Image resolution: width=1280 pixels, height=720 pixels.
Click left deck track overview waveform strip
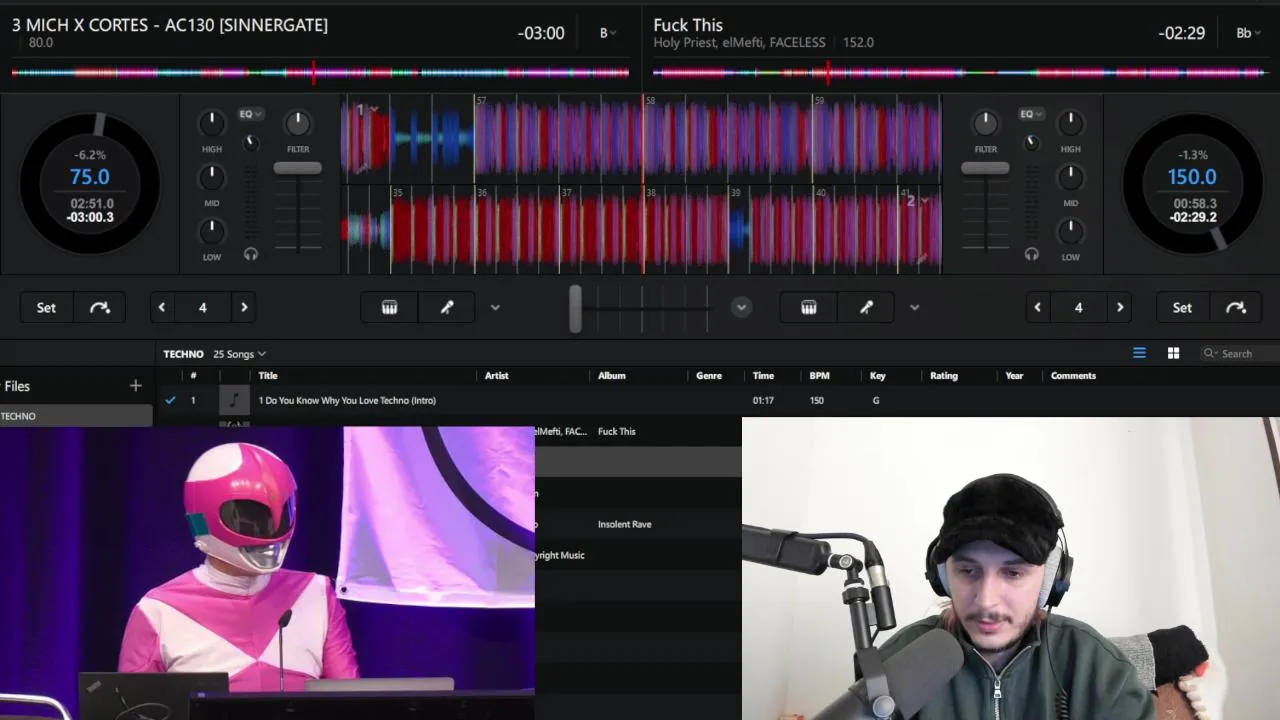(x=320, y=72)
